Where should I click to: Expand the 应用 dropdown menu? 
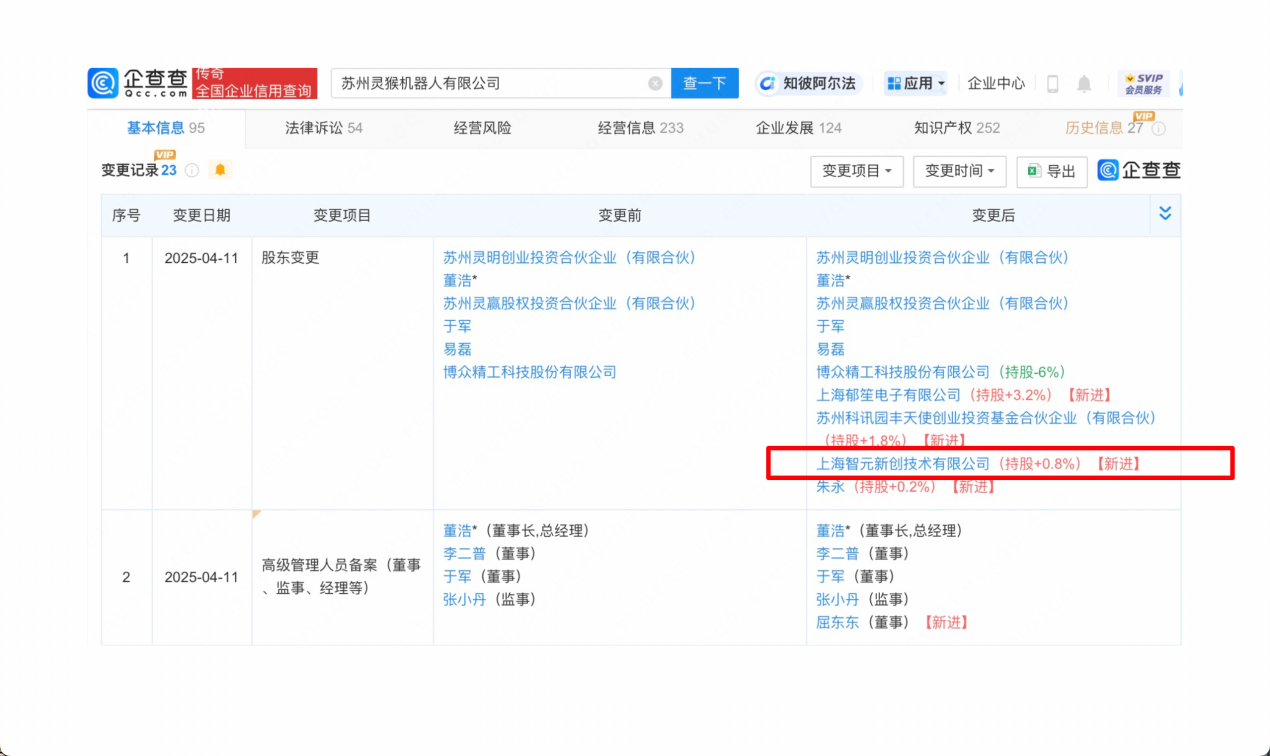point(915,84)
